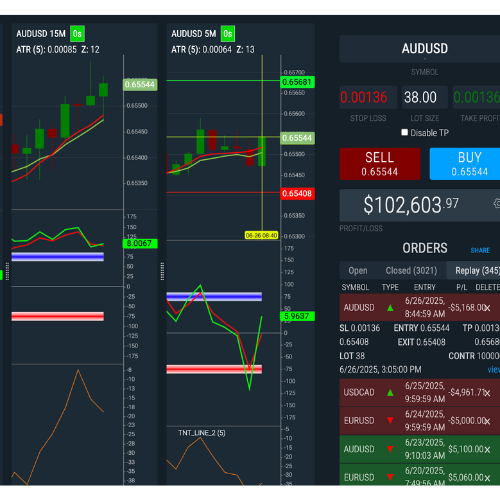Image resolution: width=500 pixels, height=500 pixels.
Task: Open the settings gear beside profit/loss
Action: click(497, 203)
